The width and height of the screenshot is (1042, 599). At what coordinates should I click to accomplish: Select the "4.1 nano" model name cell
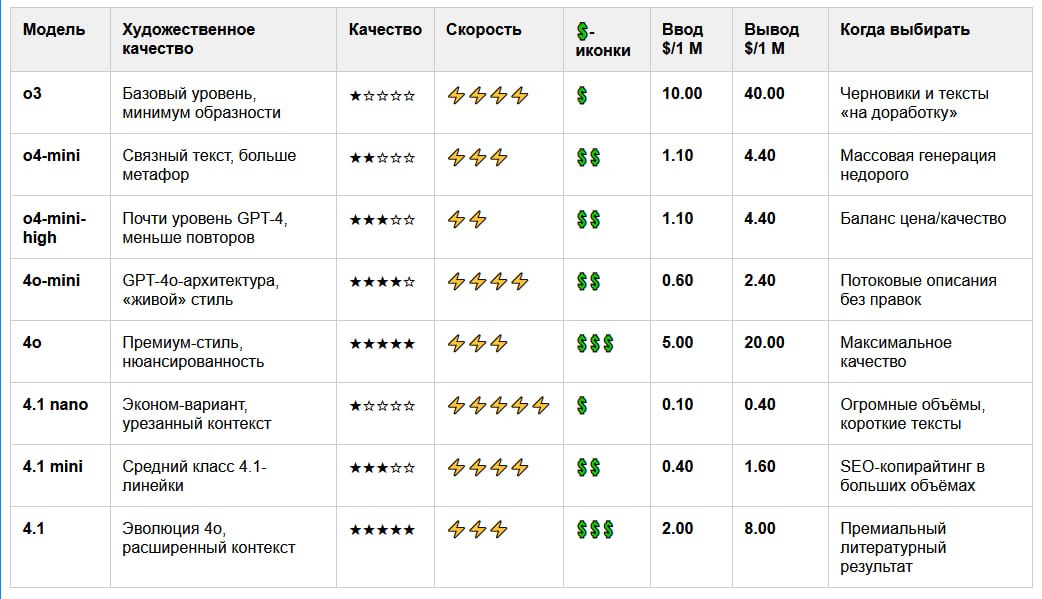(x=55, y=405)
